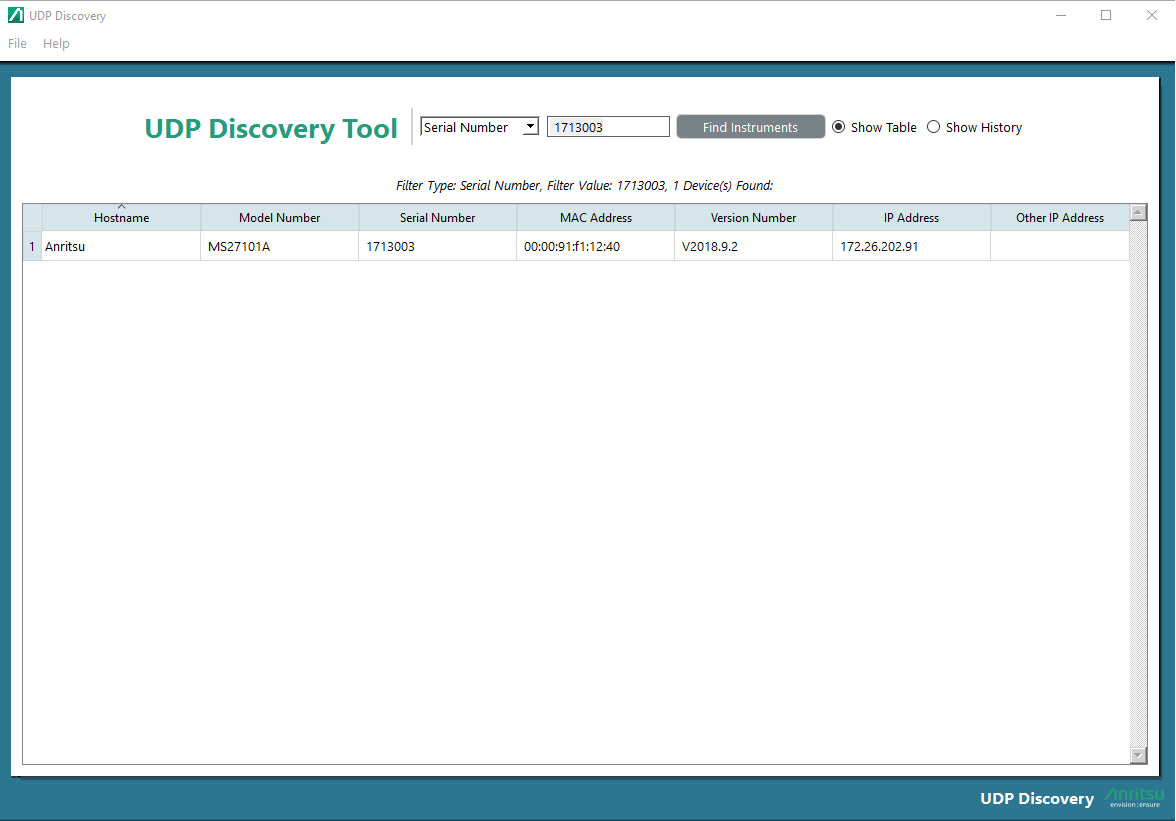The image size is (1176, 821).
Task: Maximize the UDP Discovery window
Action: [1106, 15]
